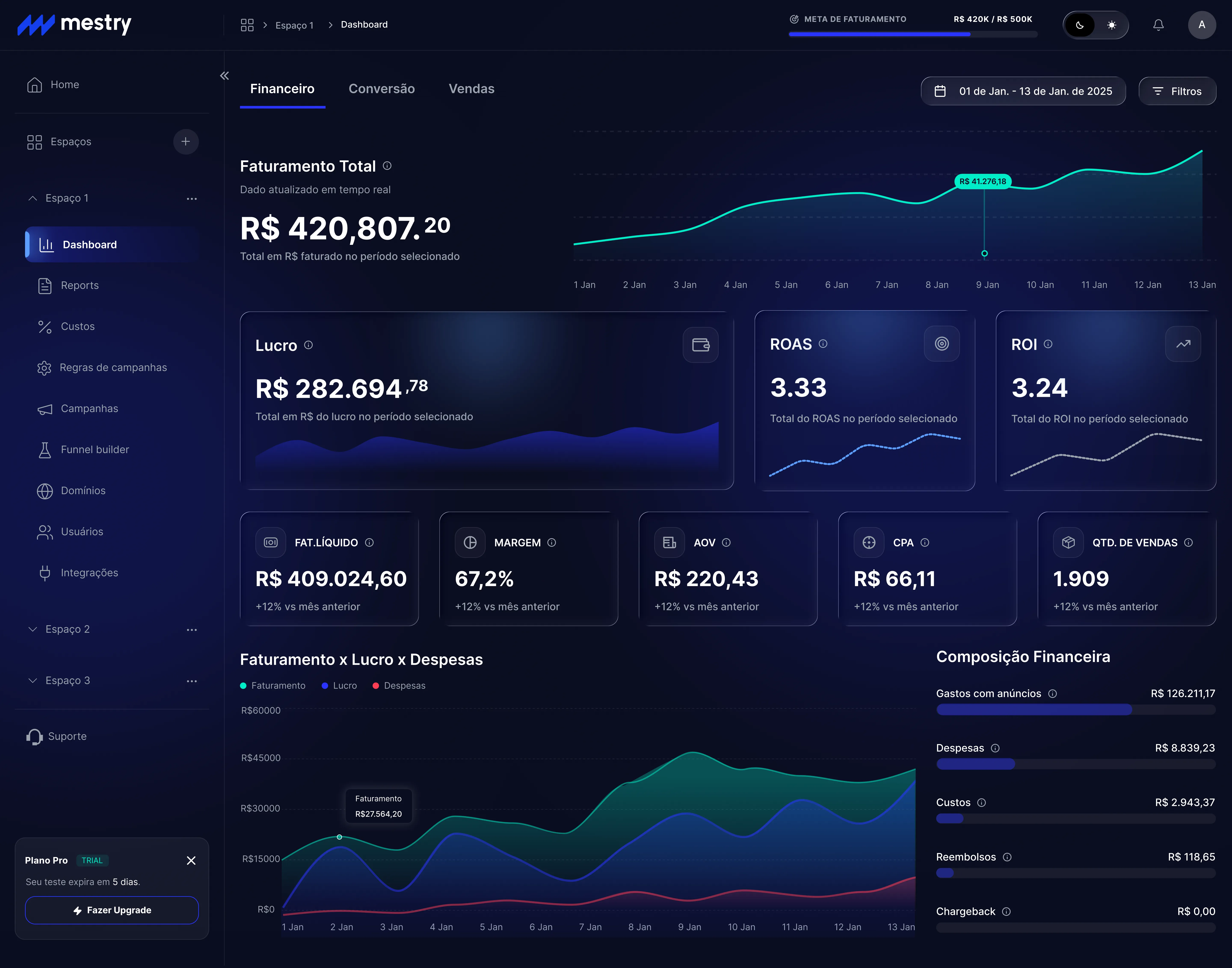Open the date range picker for January

coord(1022,91)
